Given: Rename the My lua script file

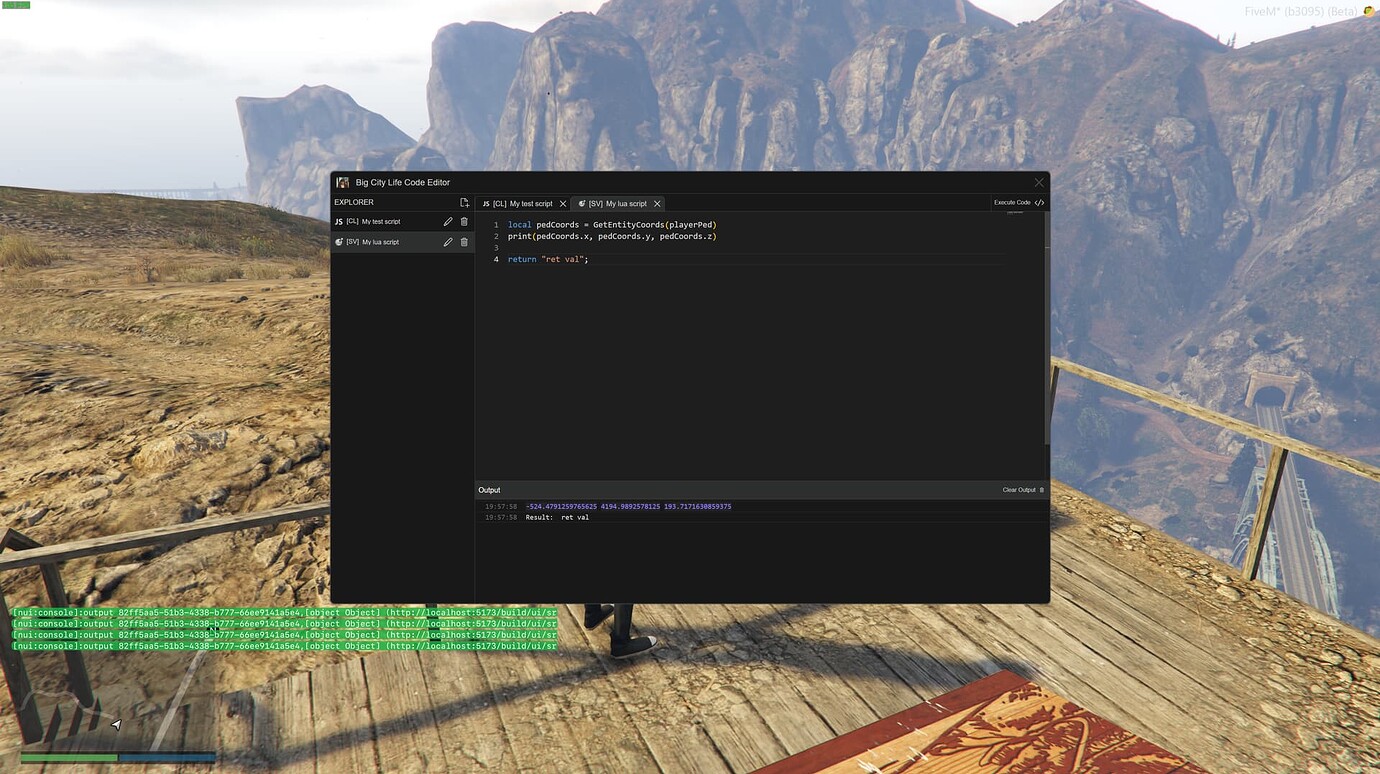Looking at the screenshot, I should (448, 242).
